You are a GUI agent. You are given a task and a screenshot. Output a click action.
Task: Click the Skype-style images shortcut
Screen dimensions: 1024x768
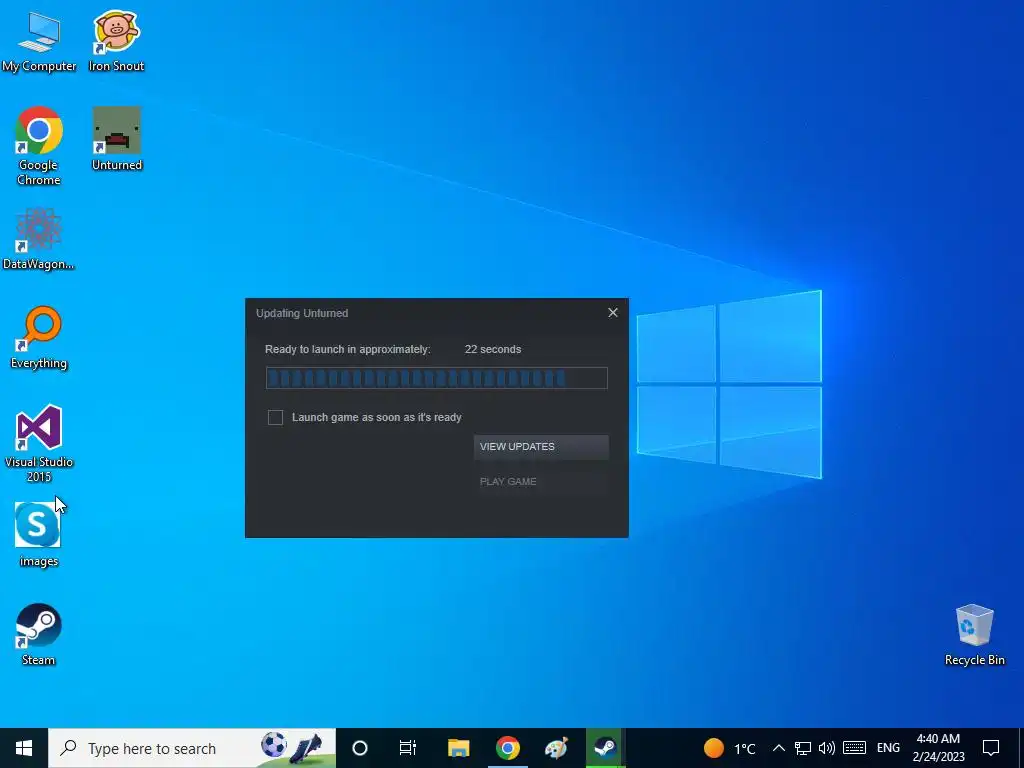pos(39,536)
